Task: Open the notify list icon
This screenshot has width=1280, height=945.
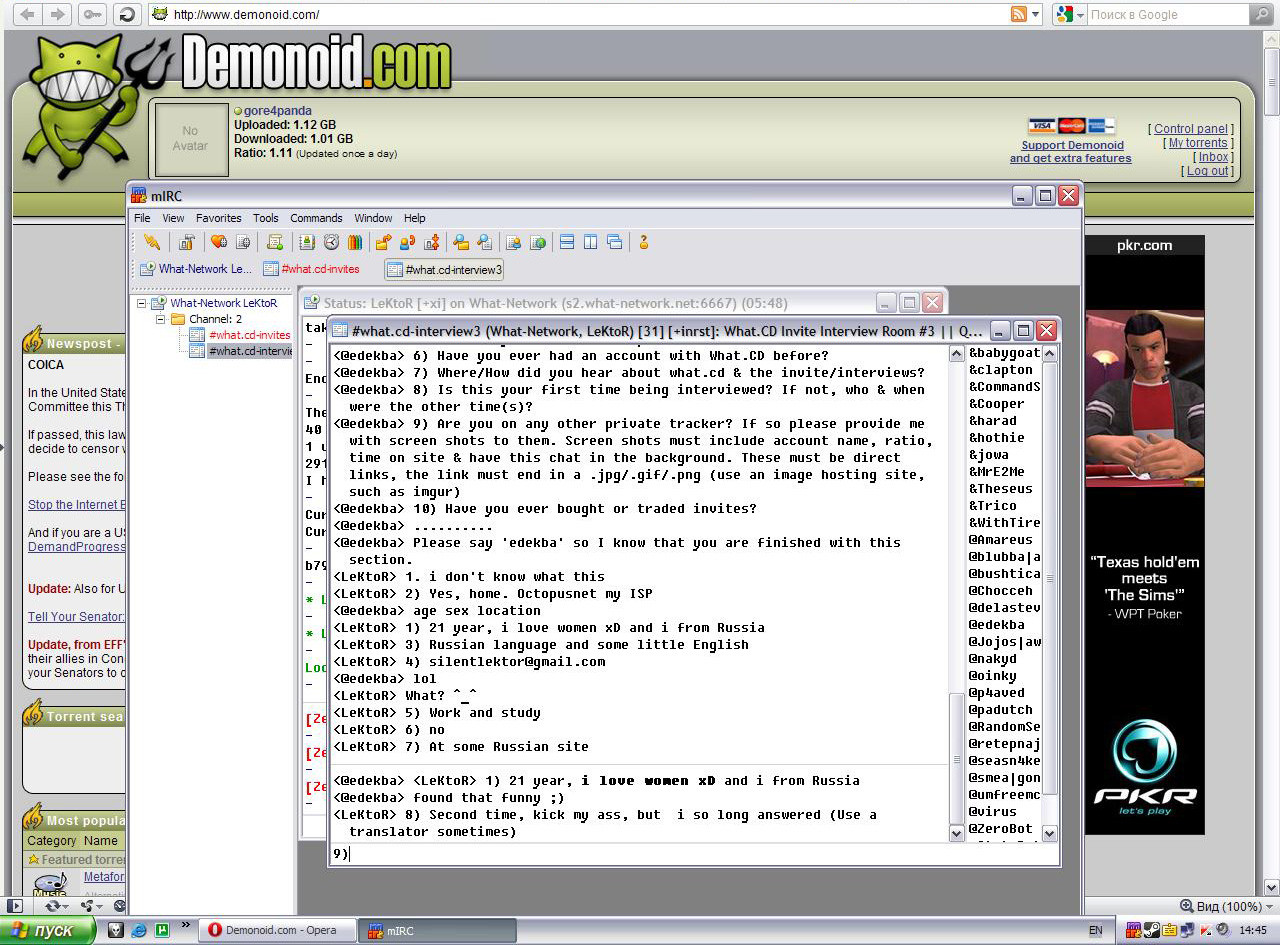Action: (x=513, y=242)
